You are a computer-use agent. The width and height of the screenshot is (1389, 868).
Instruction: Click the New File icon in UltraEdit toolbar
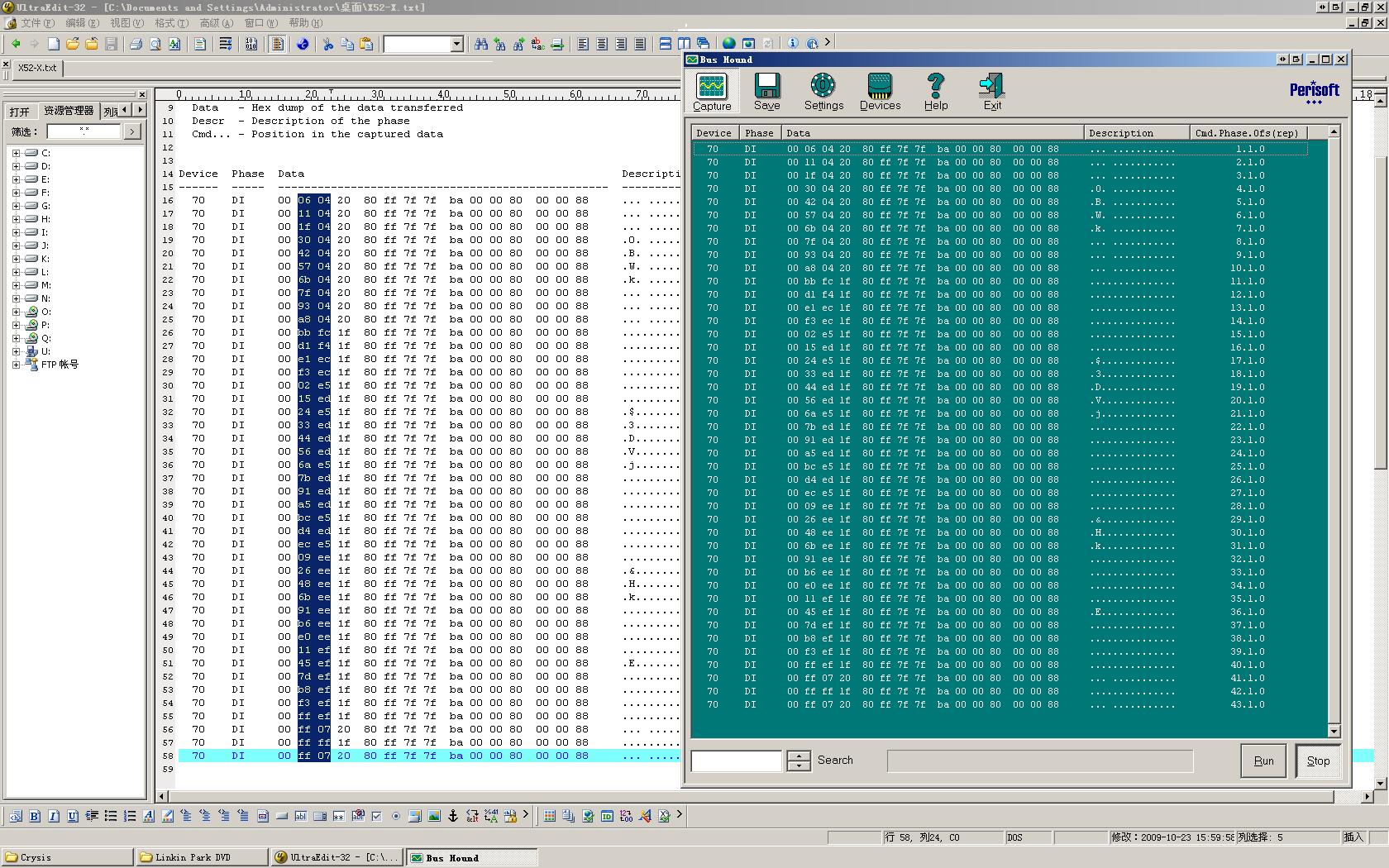(x=54, y=44)
